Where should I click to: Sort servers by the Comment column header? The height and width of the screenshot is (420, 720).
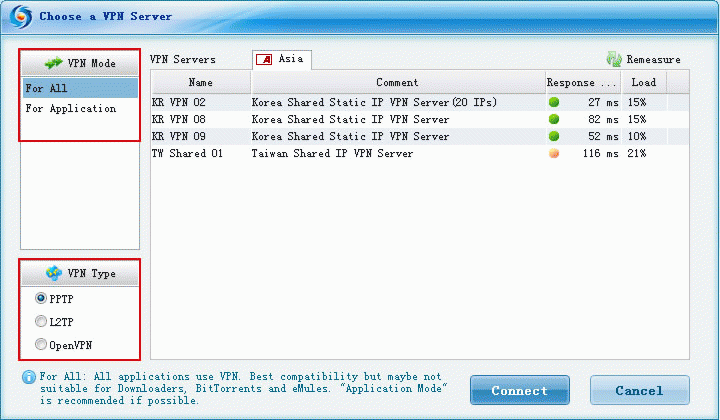click(x=398, y=83)
